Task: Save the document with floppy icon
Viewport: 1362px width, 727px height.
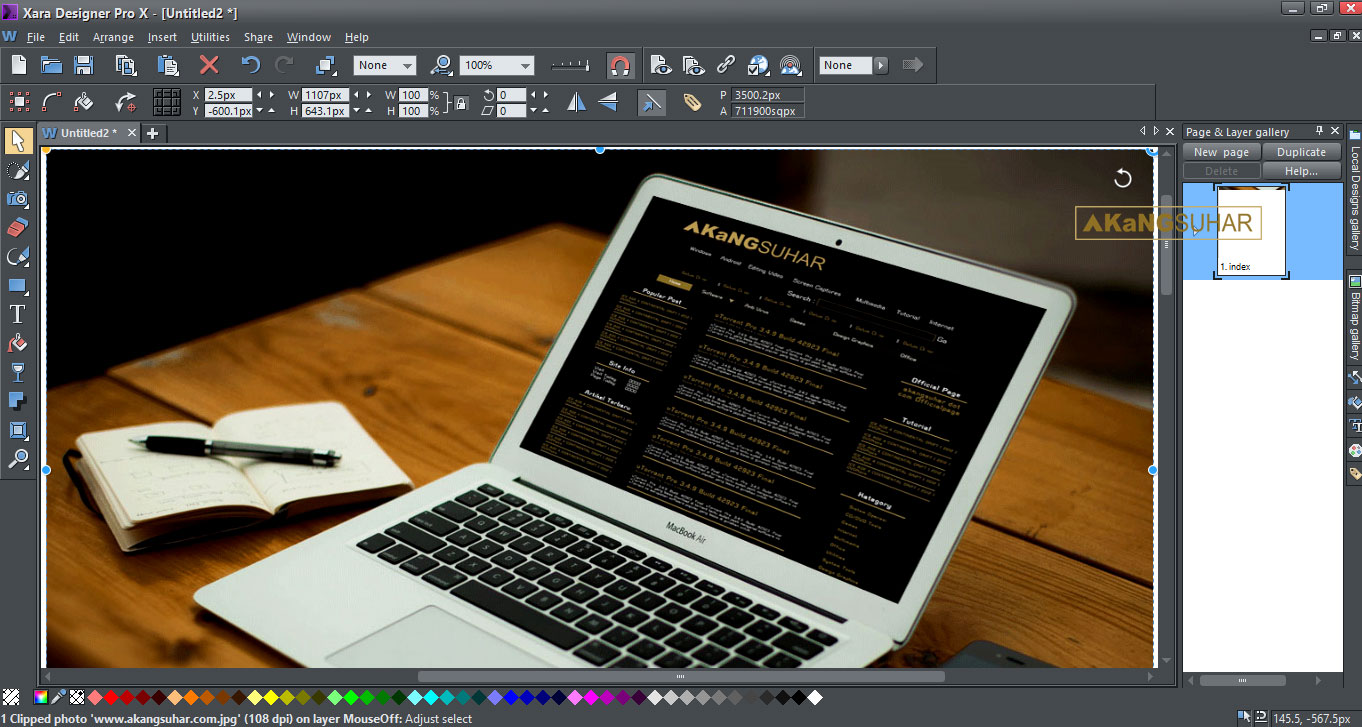Action: coord(84,65)
